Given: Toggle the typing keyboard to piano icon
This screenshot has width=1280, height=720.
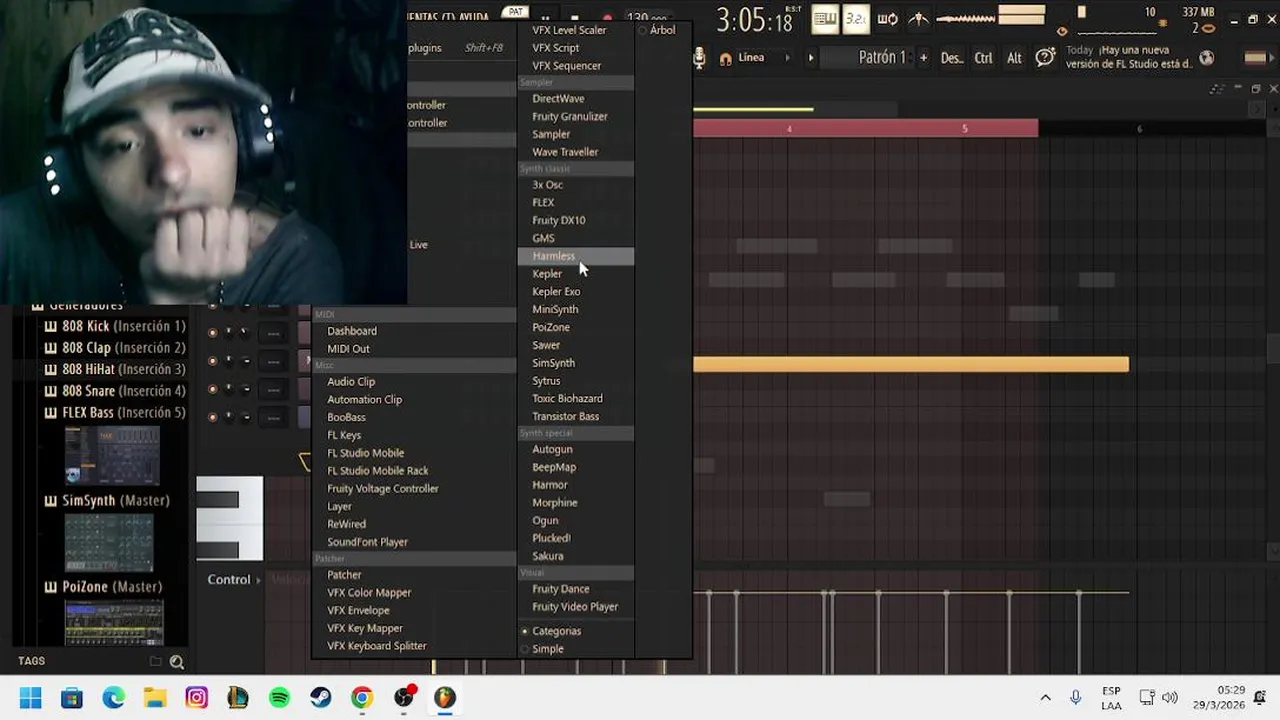Looking at the screenshot, I should (825, 18).
